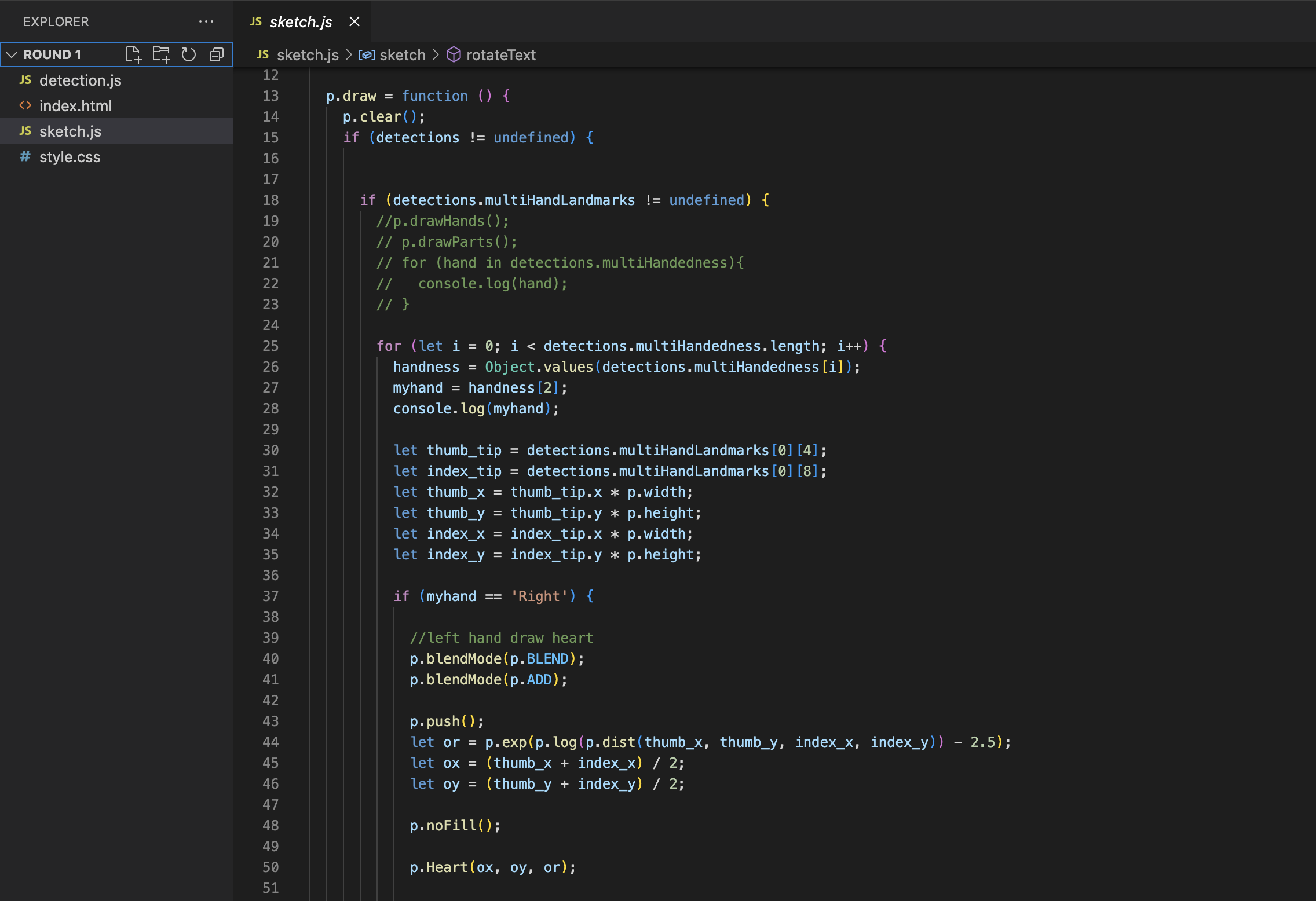Click sketch.js in the breadcrumb path
1316x901 pixels.
[308, 55]
